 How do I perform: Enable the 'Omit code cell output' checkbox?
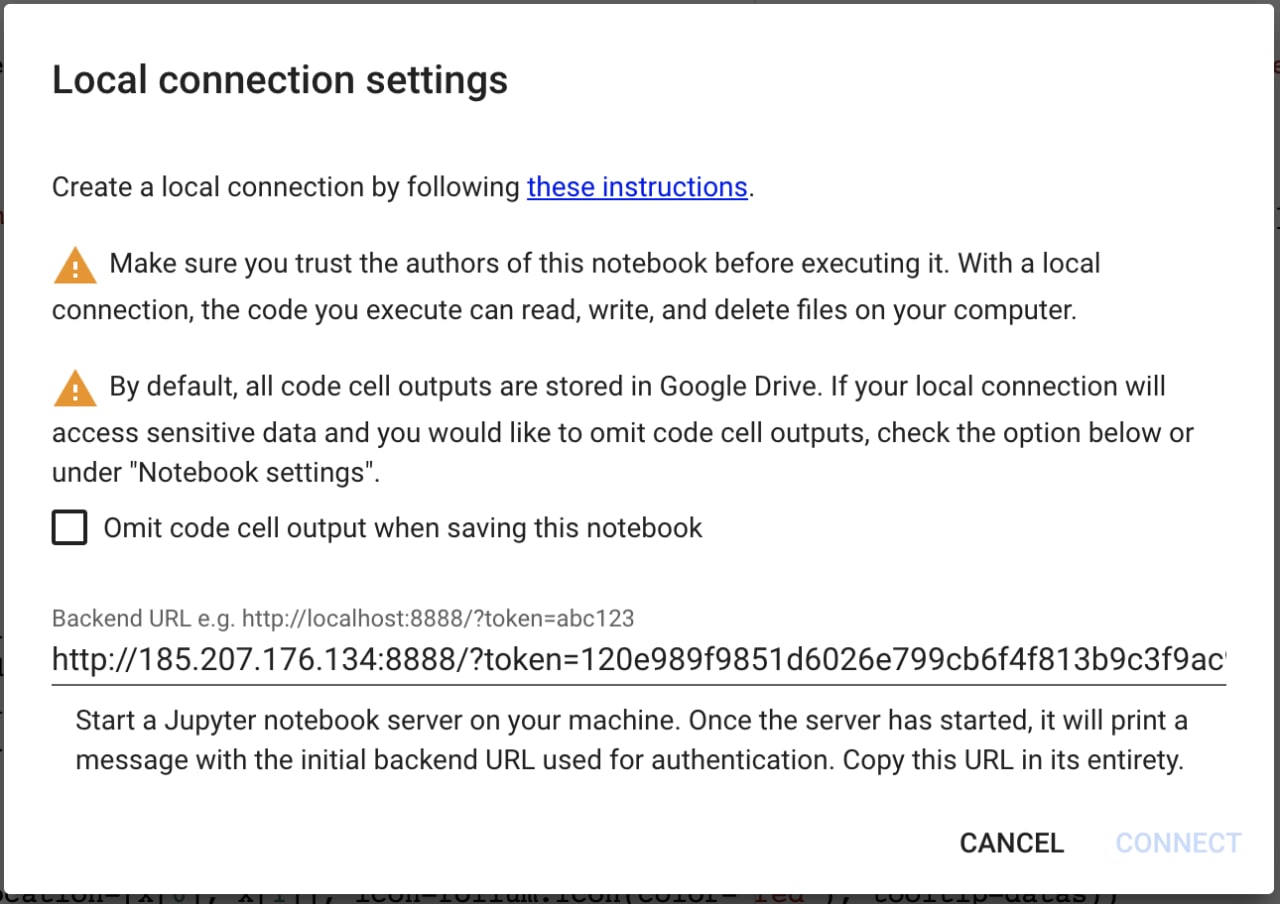pos(69,527)
